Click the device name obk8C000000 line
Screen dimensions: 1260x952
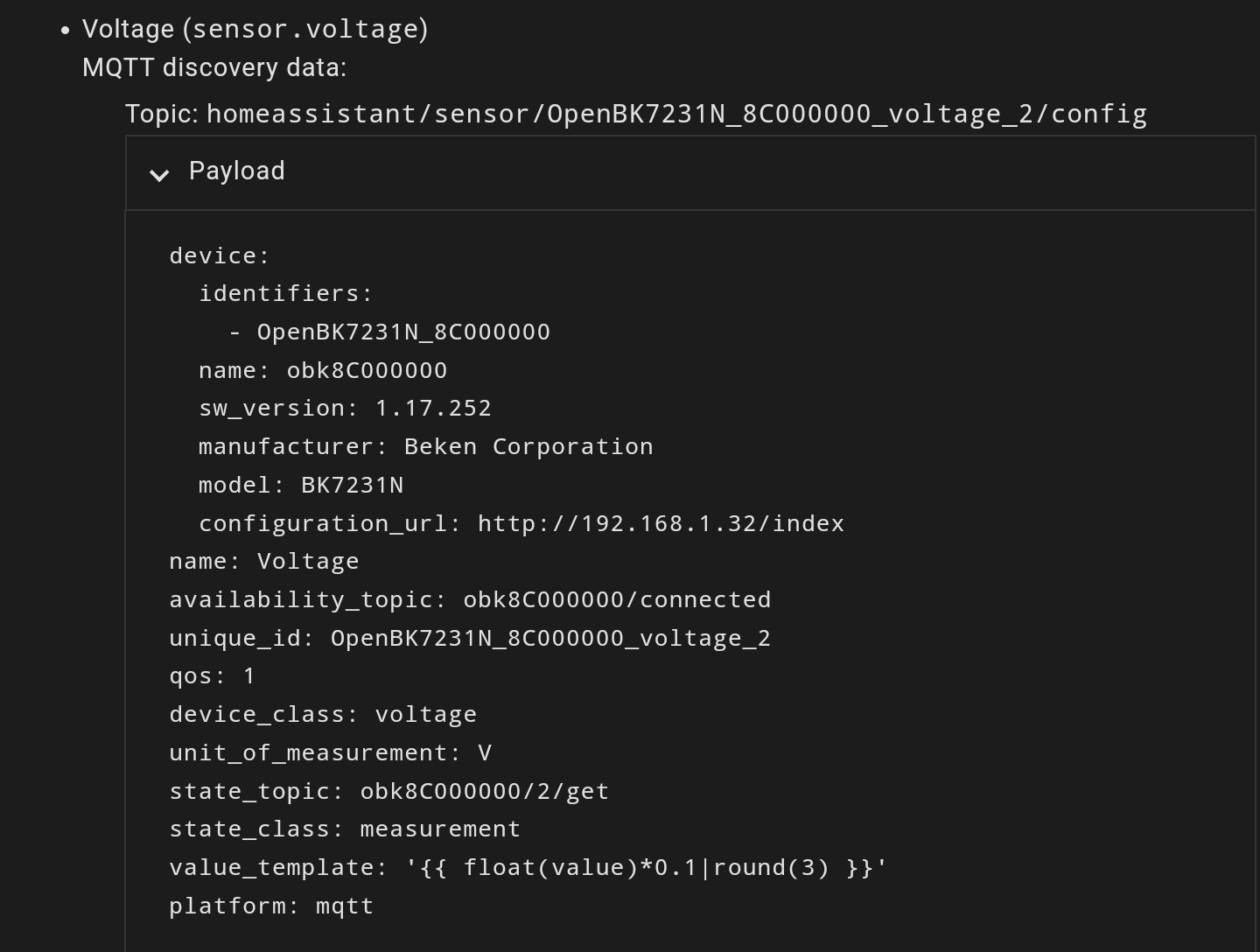[x=323, y=370]
